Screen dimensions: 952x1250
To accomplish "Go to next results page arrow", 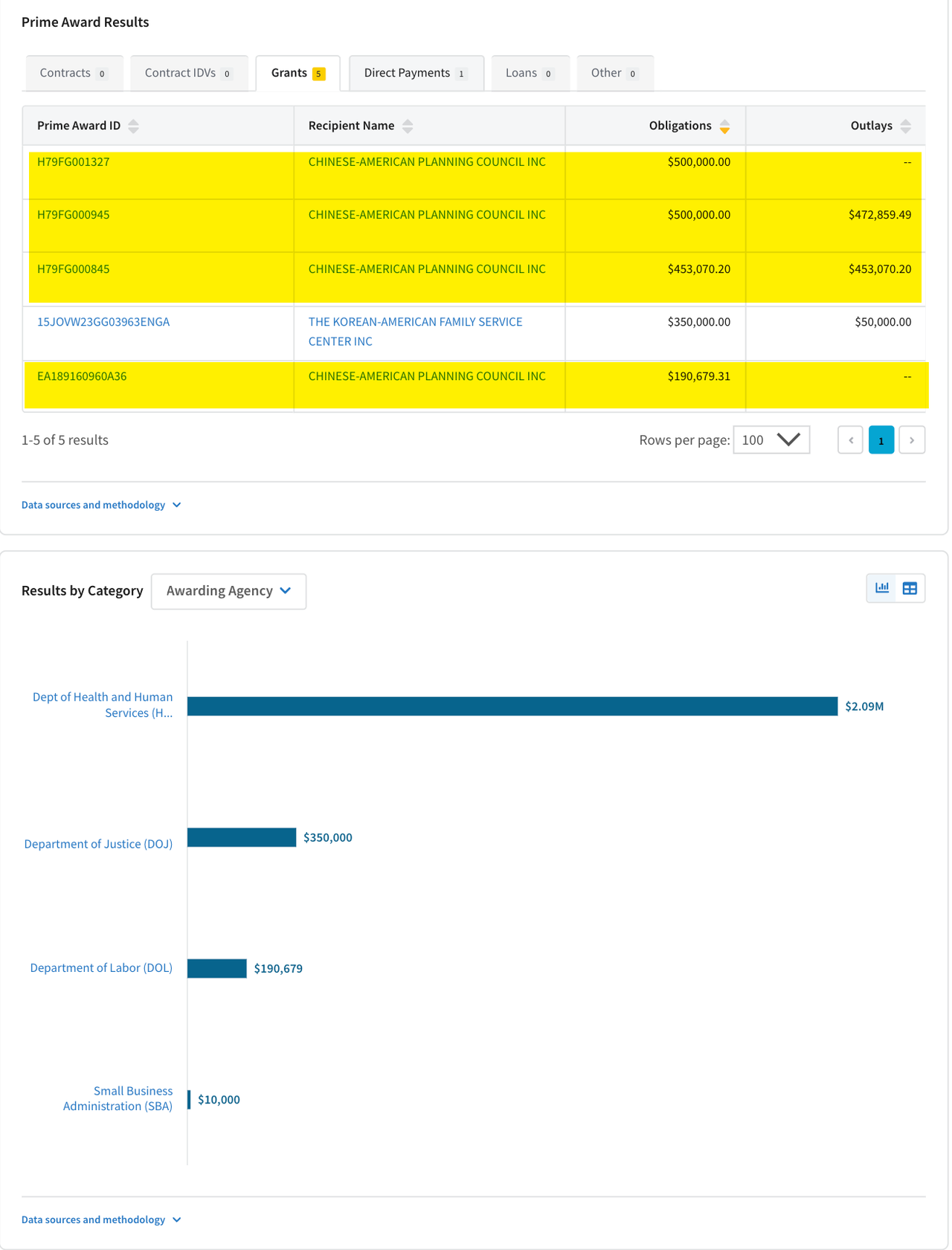I will click(912, 440).
